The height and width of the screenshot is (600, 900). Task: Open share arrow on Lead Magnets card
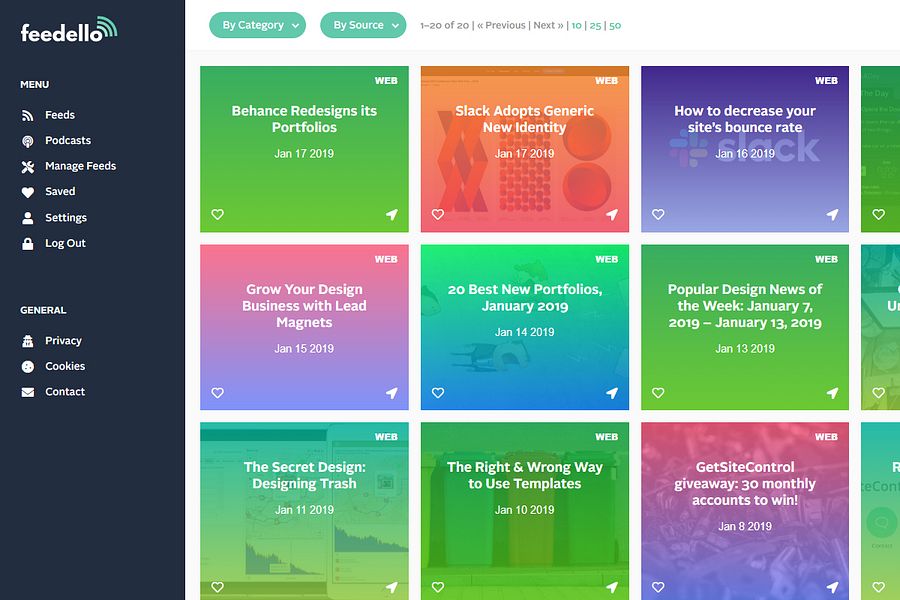point(391,393)
